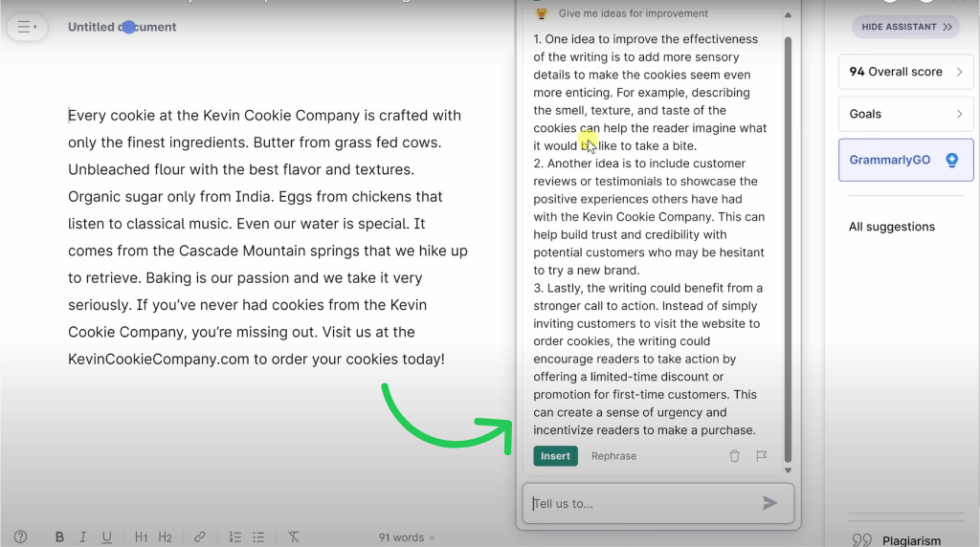This screenshot has height=547, width=980.
Task: Toggle italic formatting
Action: [82, 537]
